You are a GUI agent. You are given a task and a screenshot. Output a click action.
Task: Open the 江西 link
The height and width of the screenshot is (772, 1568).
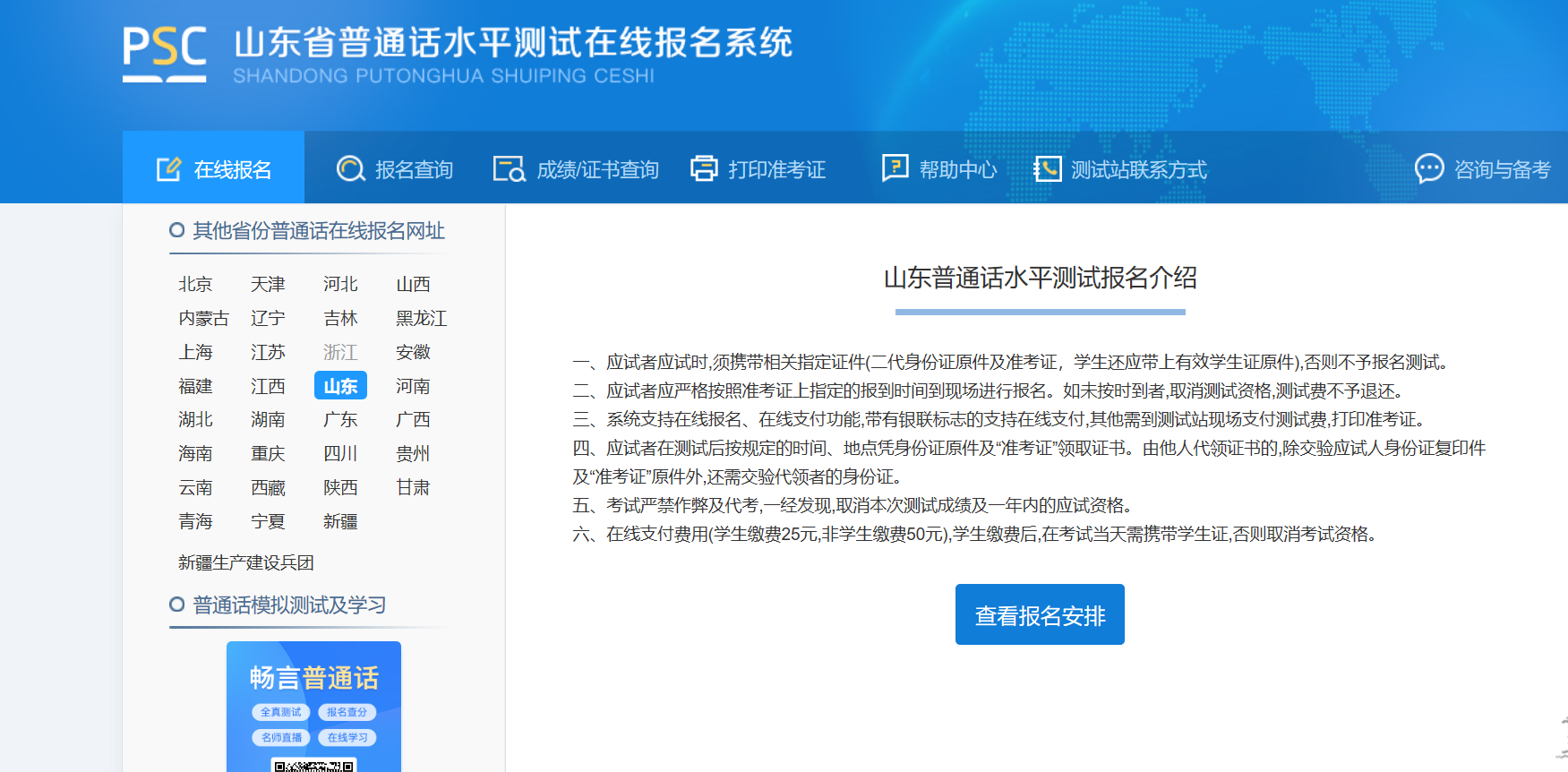tap(268, 386)
